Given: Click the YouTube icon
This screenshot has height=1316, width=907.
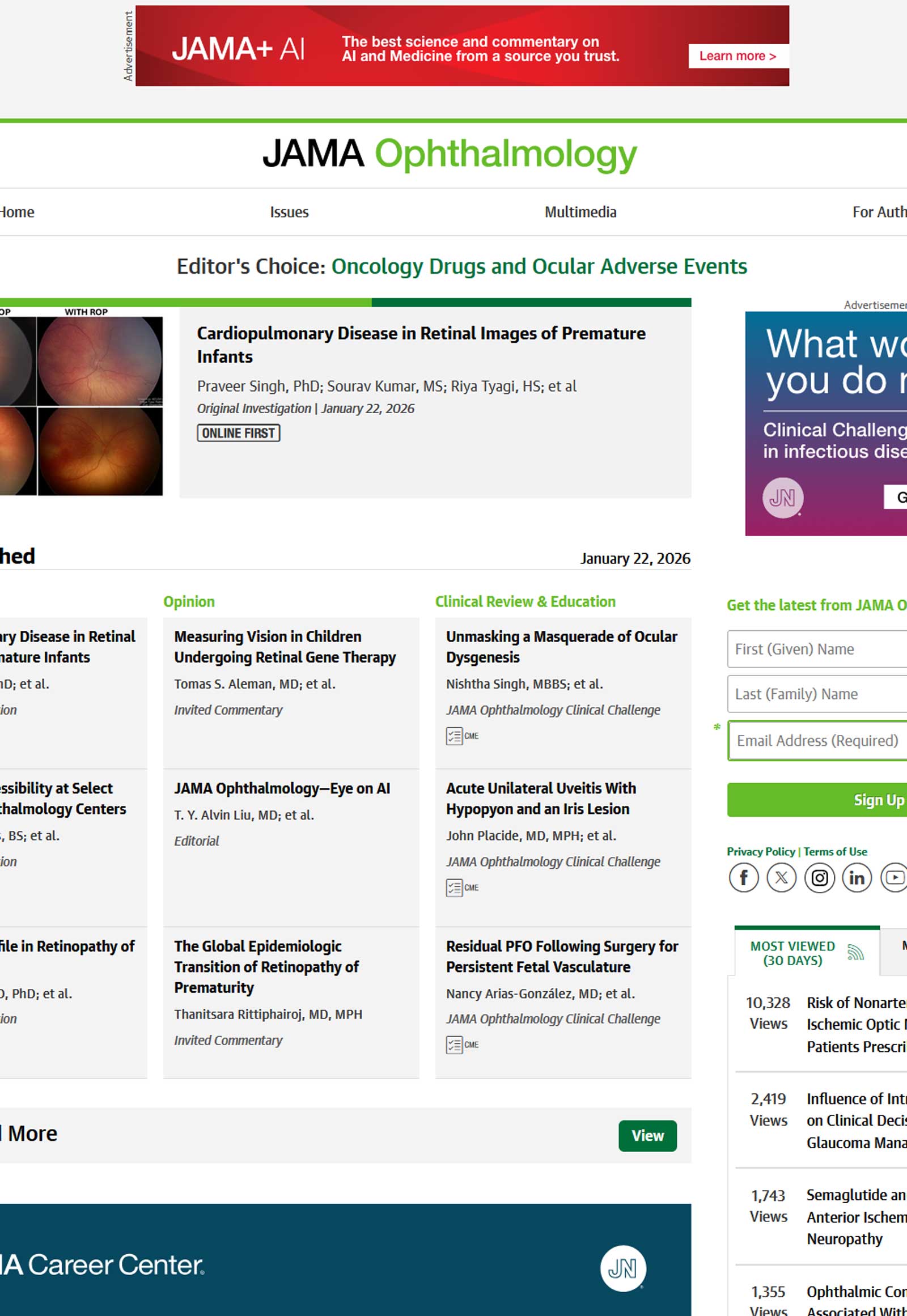Looking at the screenshot, I should pyautogui.click(x=894, y=878).
